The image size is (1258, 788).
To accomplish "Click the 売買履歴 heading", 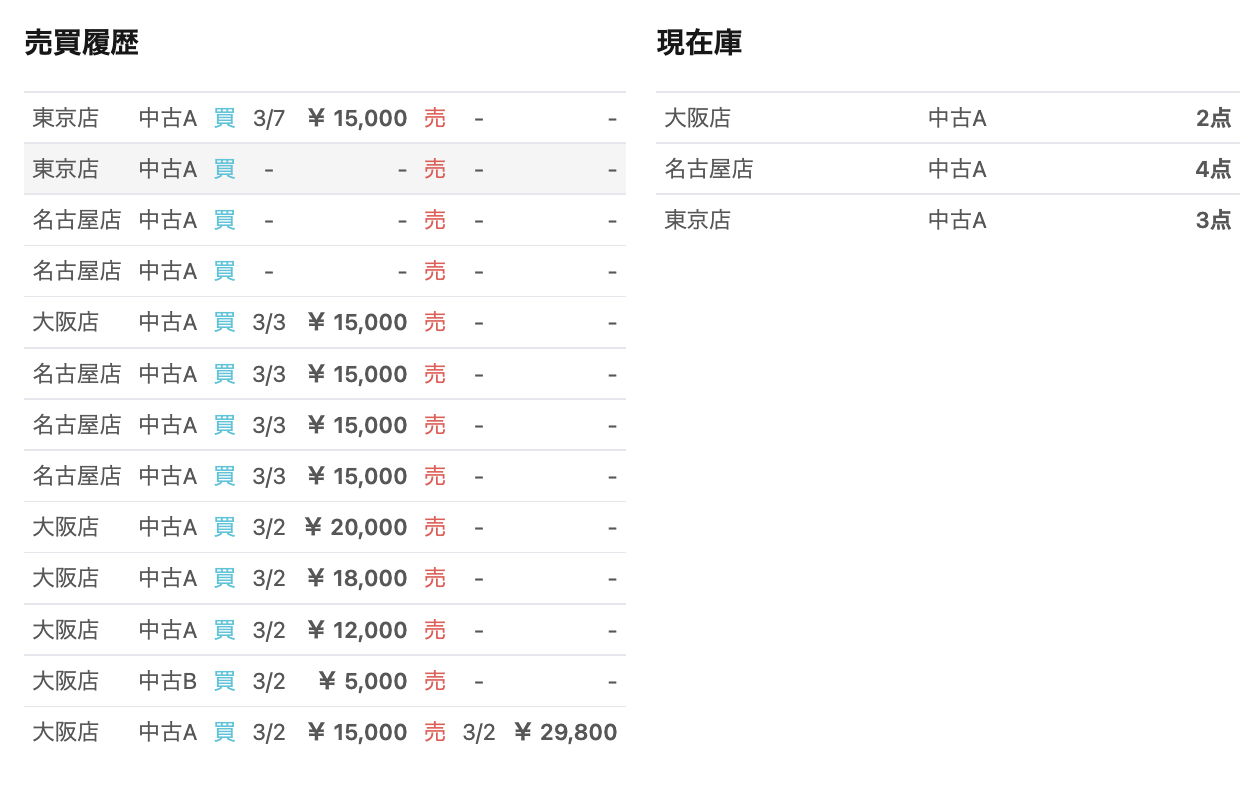I will pyautogui.click(x=80, y=43).
